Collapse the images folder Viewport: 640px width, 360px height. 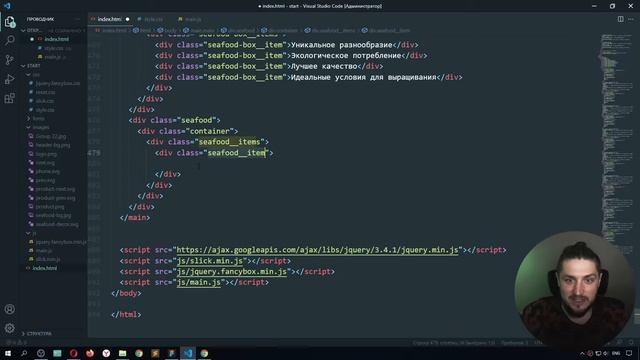29,127
